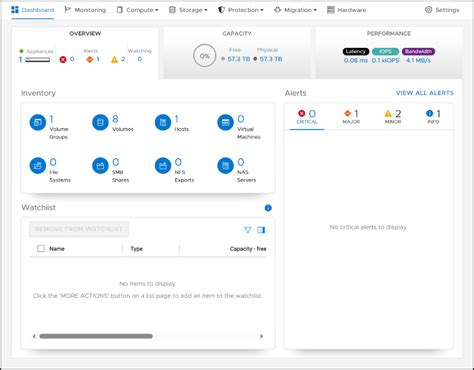Open the Volume Groups inventory icon
The image size is (474, 370).
38,122
